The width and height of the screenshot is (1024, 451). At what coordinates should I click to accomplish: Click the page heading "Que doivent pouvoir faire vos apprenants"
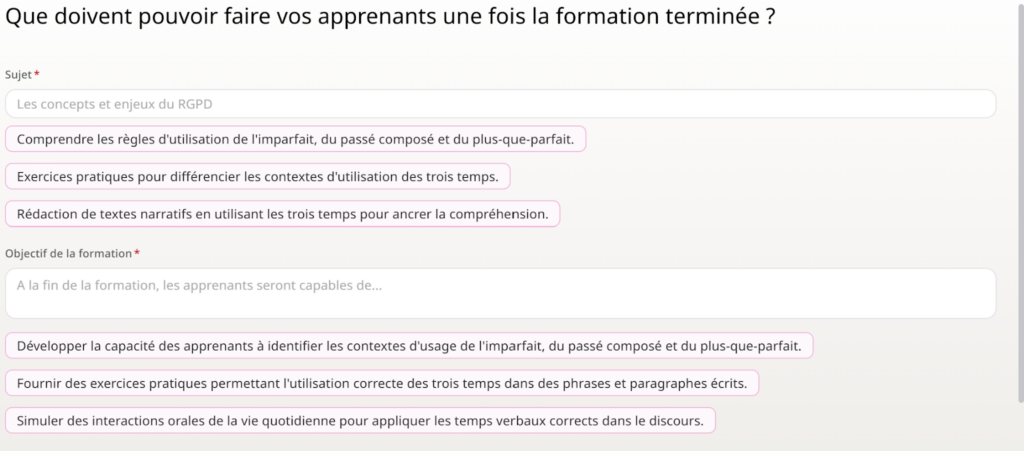(x=389, y=22)
